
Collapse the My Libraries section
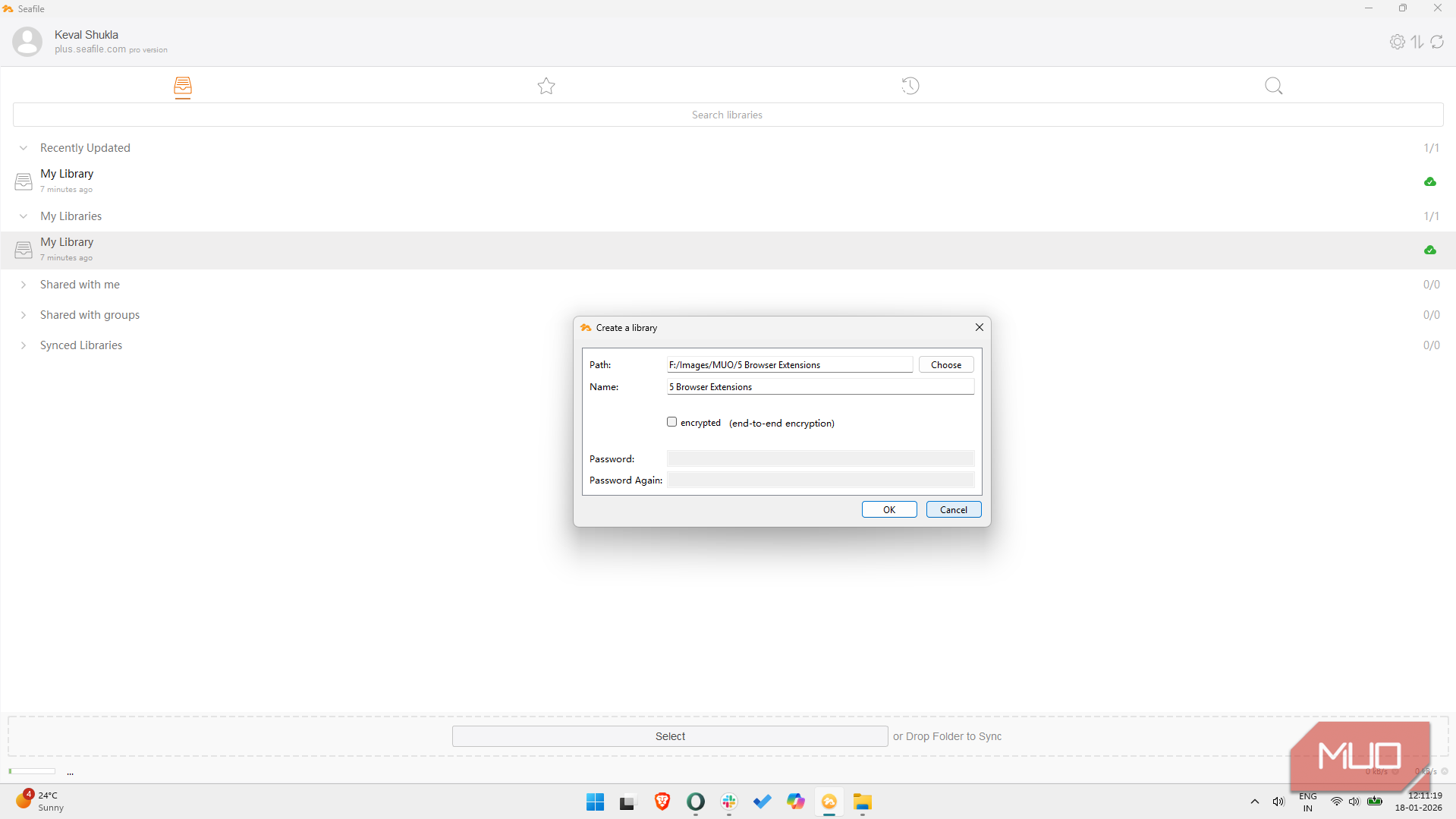(x=24, y=216)
